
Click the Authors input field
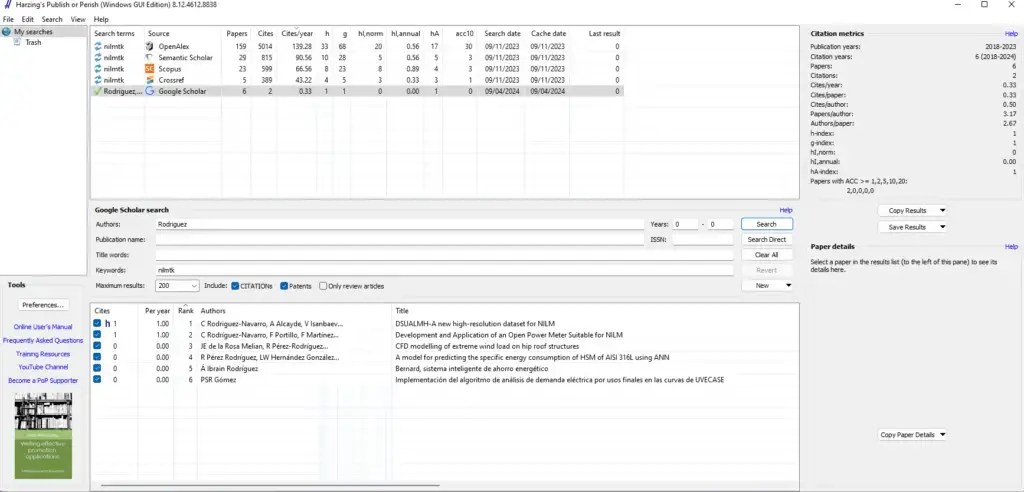400,225
